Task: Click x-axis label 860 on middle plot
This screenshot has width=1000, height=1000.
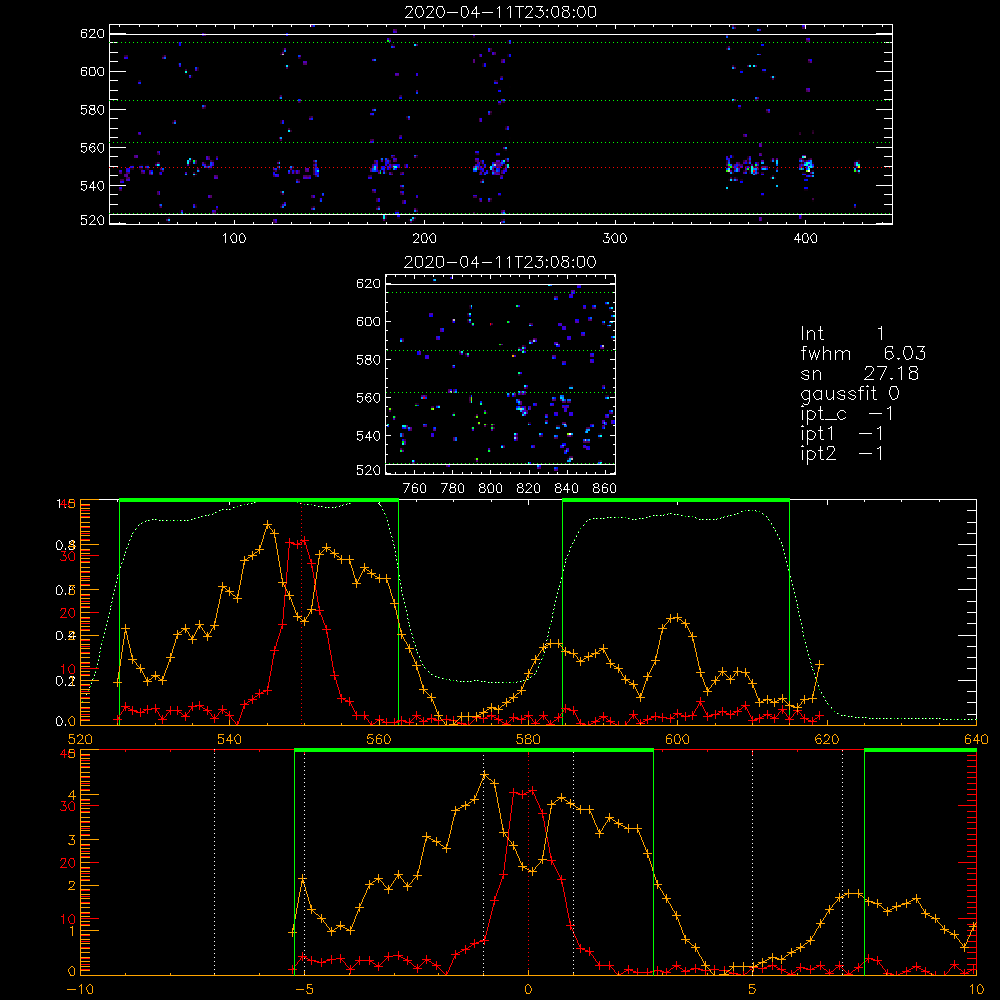Action: coord(605,489)
